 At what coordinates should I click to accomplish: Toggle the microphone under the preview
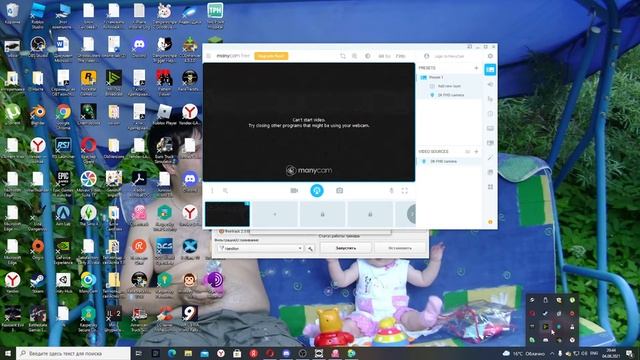click(x=391, y=191)
